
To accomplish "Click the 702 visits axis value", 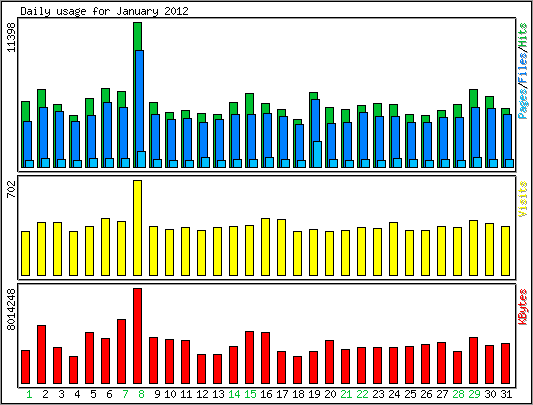I will pyautogui.click(x=11, y=189).
